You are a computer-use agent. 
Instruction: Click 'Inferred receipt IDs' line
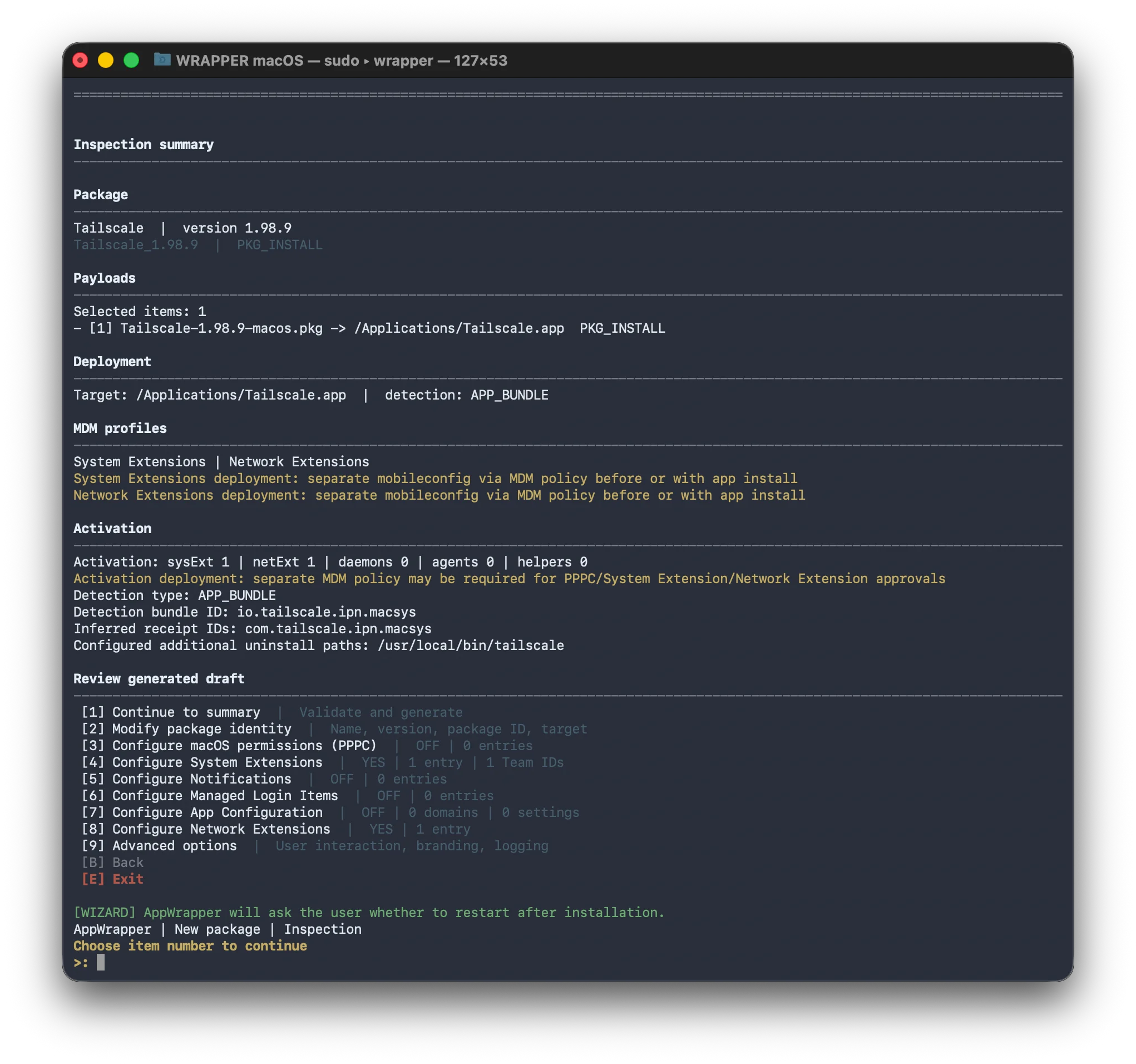[253, 629]
